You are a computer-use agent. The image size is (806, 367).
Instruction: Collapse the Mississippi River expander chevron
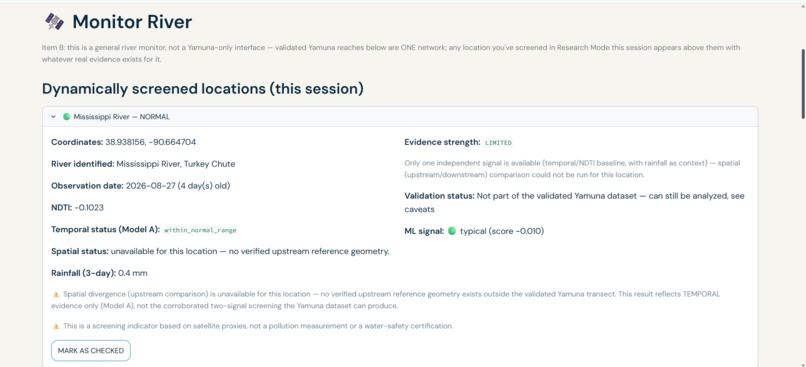click(x=53, y=117)
